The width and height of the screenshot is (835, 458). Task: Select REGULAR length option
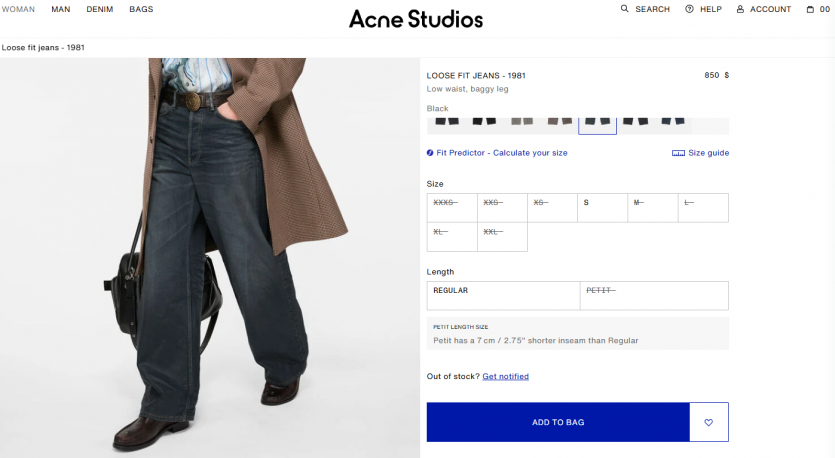(503, 296)
